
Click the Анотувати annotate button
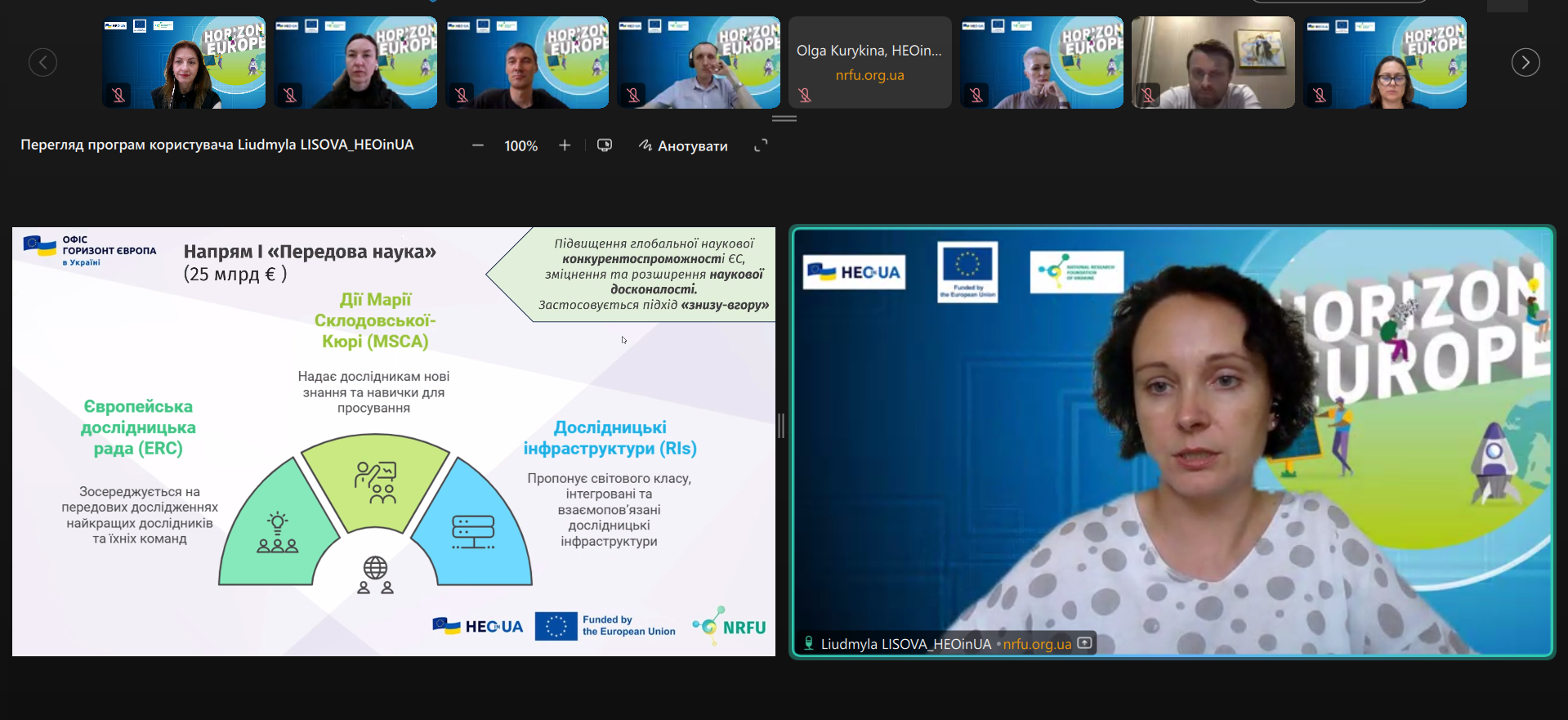683,145
